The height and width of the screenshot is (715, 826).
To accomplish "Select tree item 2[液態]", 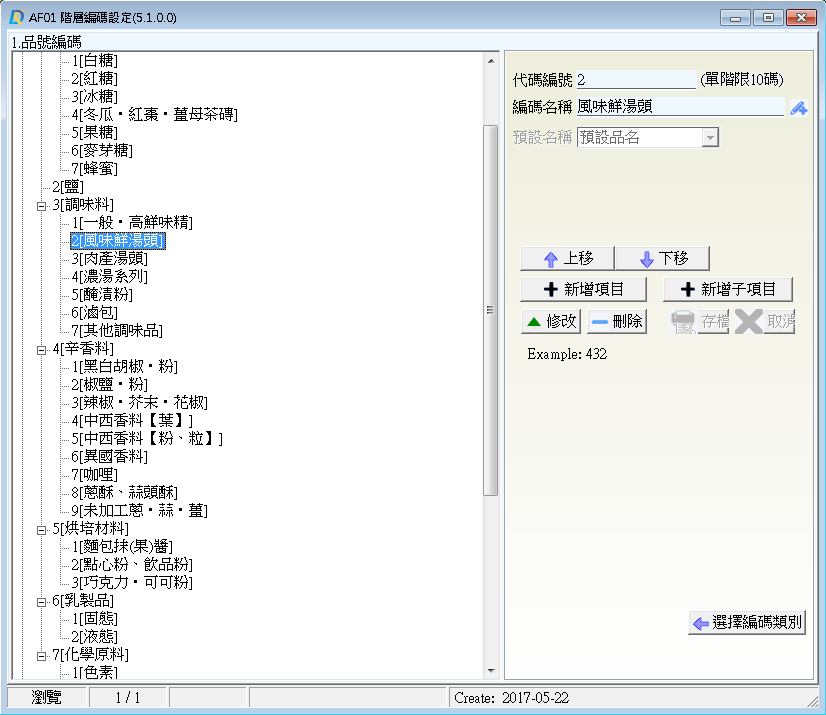I will click(95, 636).
